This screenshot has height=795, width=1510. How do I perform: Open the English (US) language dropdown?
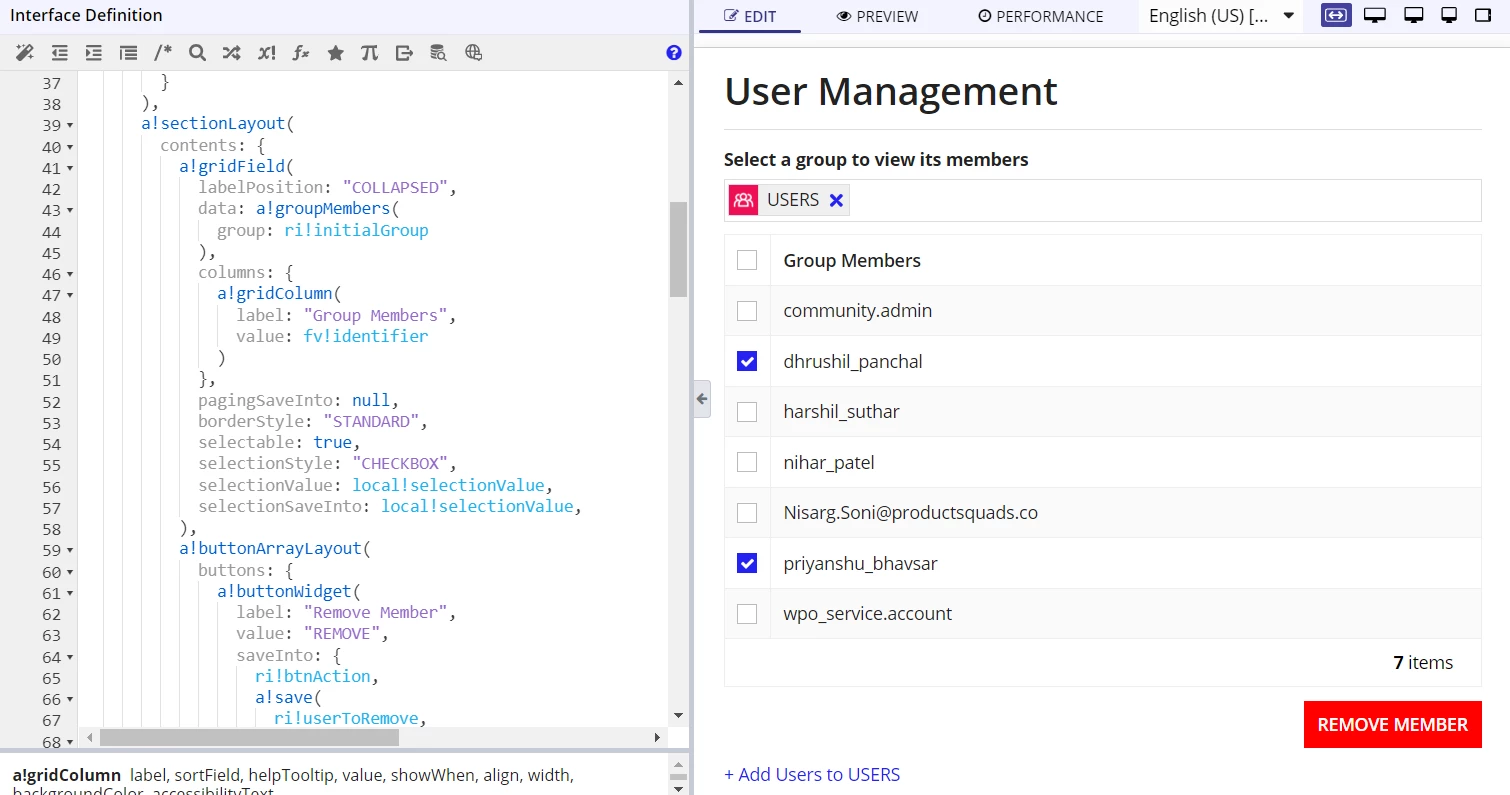tap(1220, 16)
